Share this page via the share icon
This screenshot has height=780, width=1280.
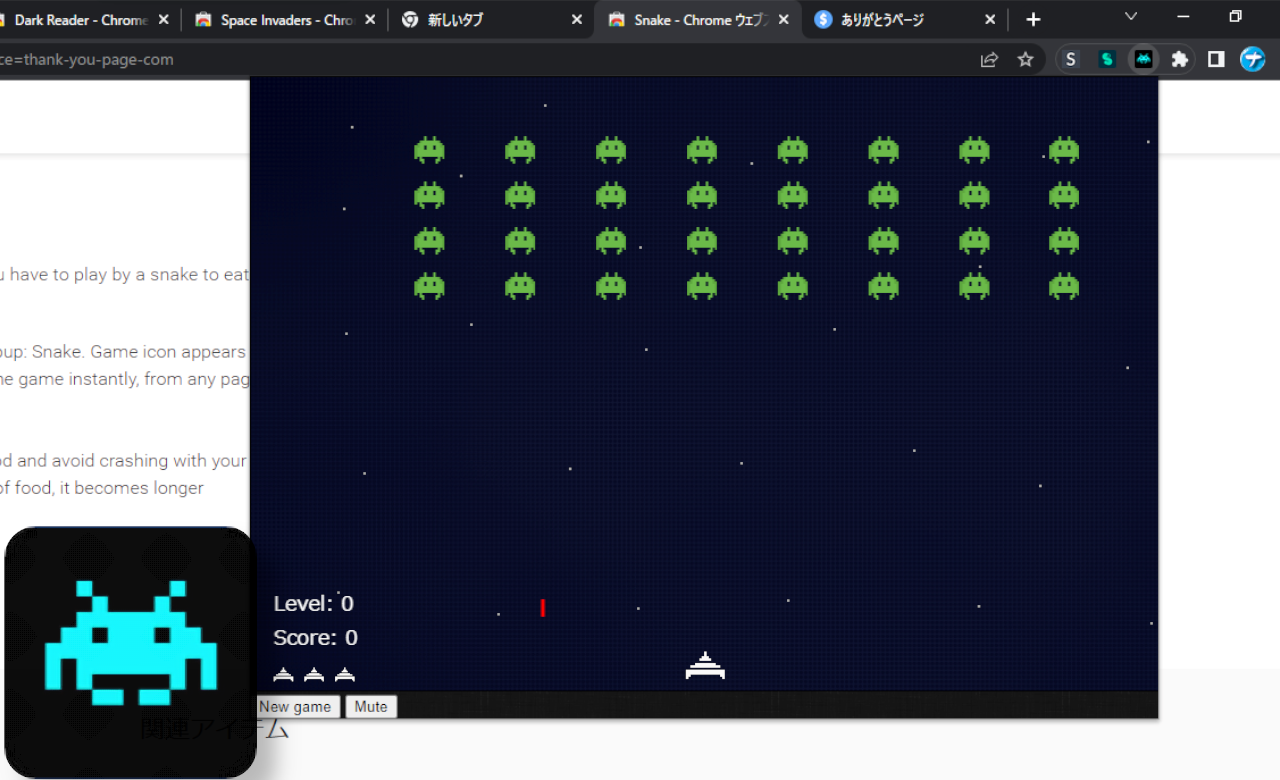click(989, 60)
